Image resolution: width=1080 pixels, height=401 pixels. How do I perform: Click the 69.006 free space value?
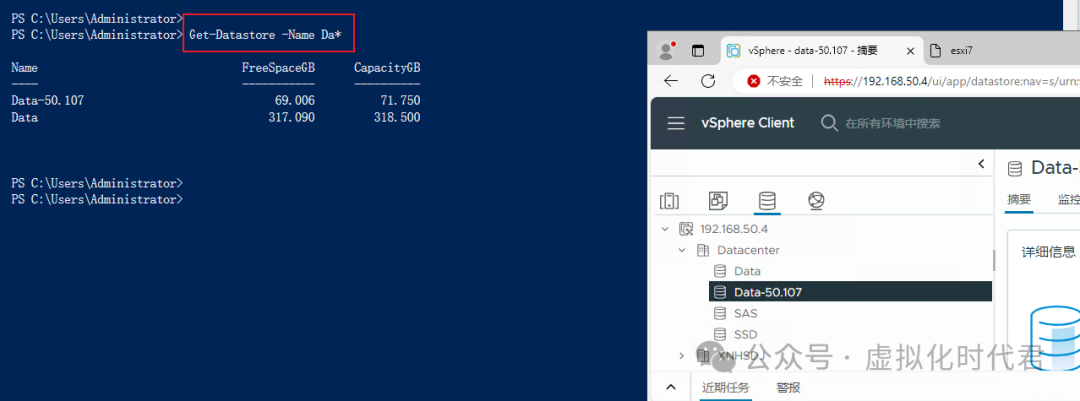coord(294,101)
